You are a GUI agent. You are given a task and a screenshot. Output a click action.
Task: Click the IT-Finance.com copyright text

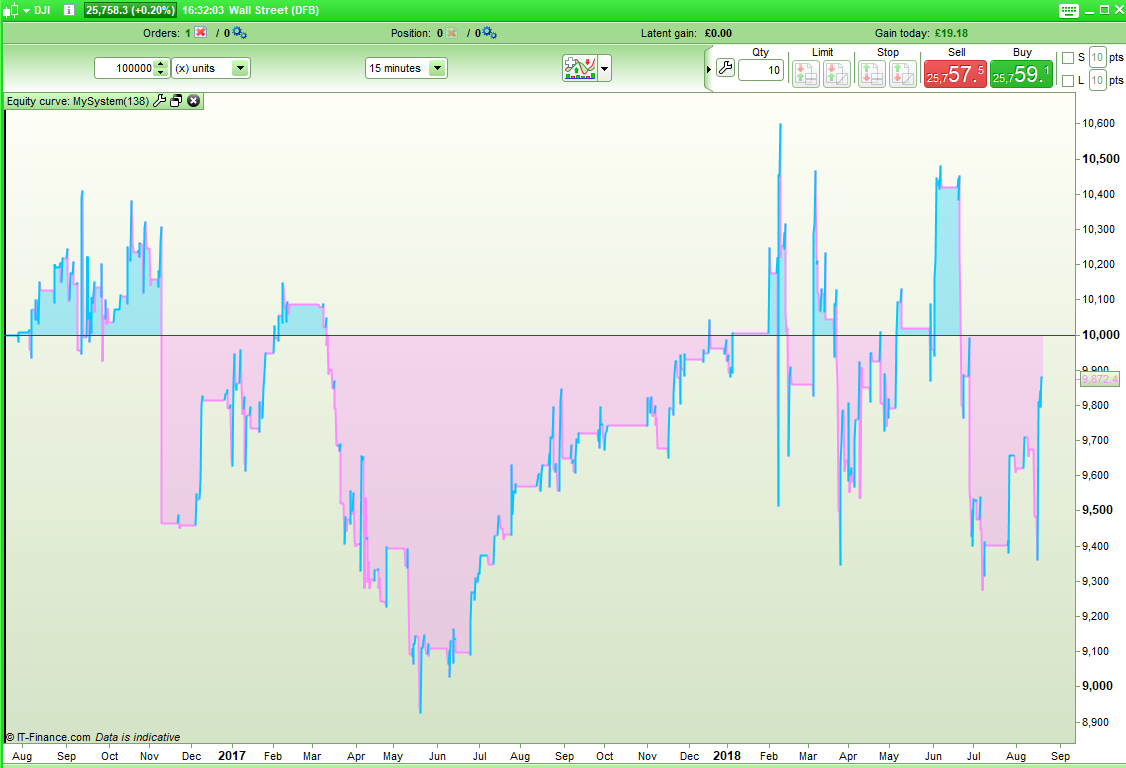click(48, 737)
